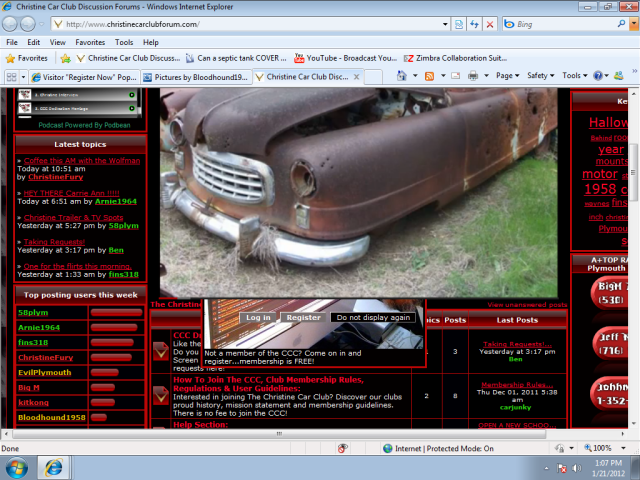Expand the Home button dropdown arrow

(x=415, y=76)
